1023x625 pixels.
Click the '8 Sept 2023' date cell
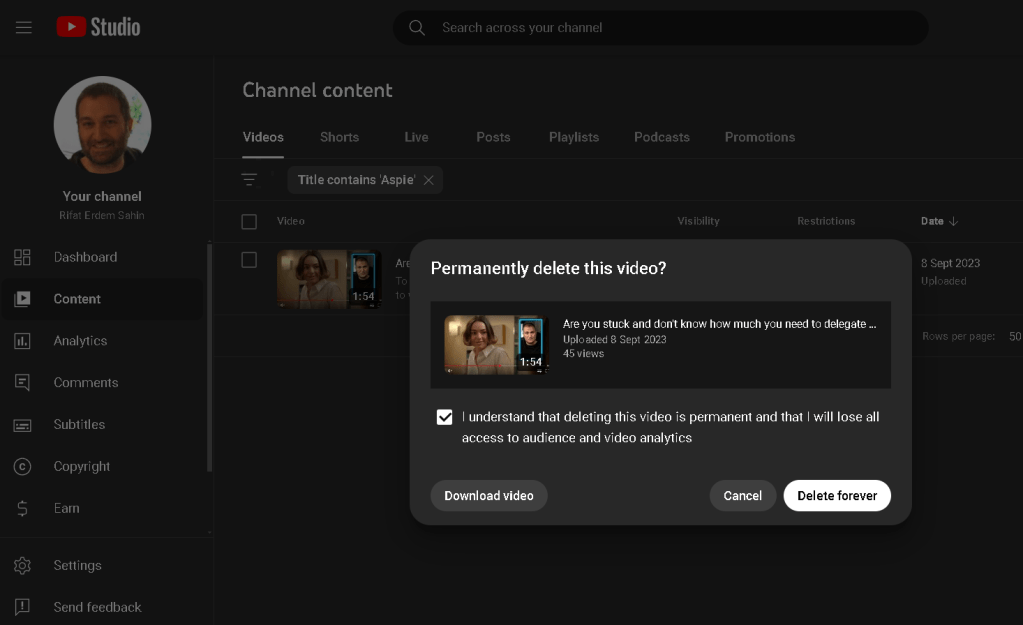[x=951, y=263]
